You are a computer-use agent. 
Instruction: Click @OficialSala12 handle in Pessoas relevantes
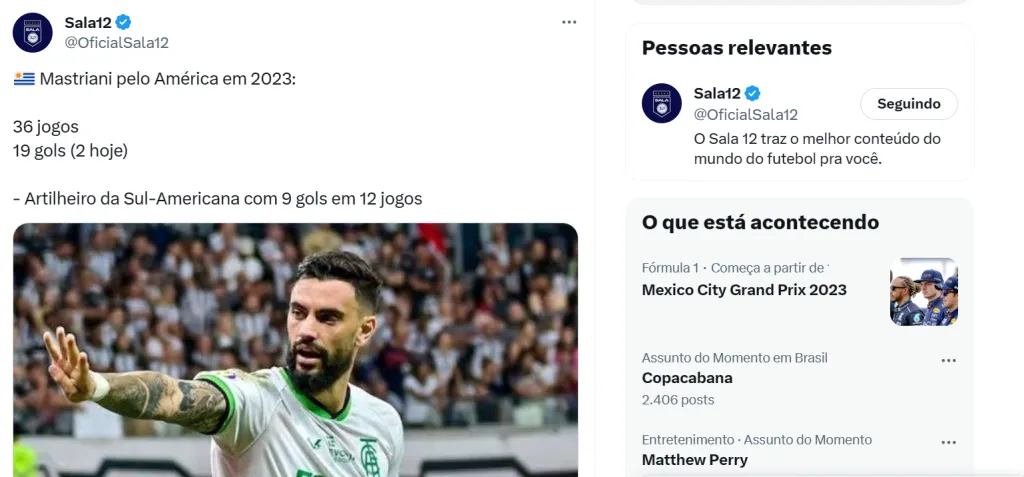(745, 114)
